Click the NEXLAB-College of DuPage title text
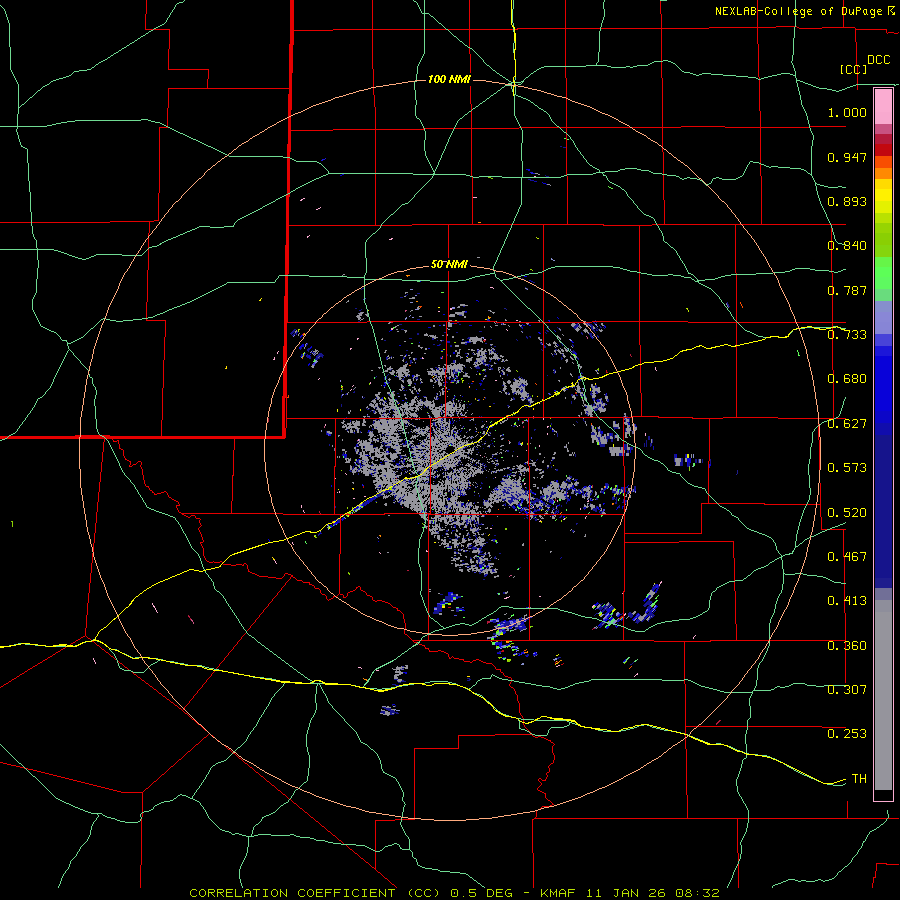Image resolution: width=900 pixels, height=900 pixels. (801, 11)
